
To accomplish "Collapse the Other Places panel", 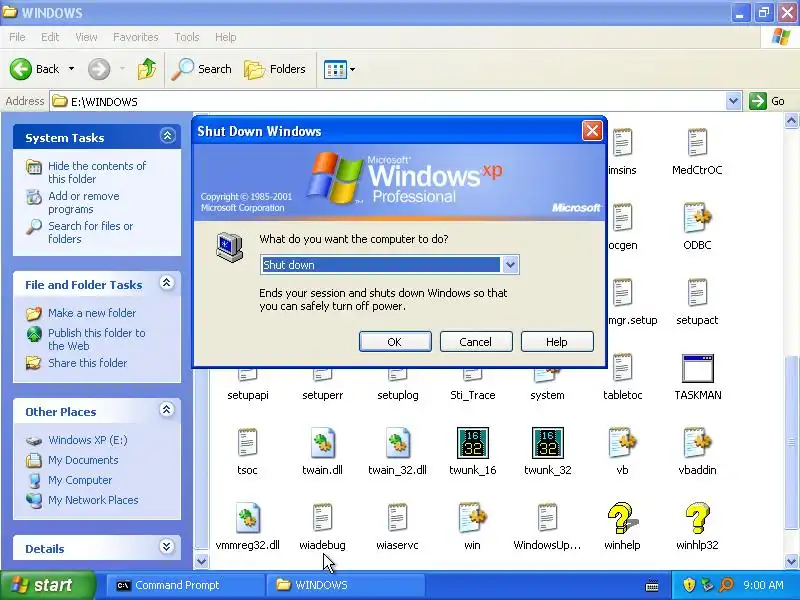I will point(167,410).
